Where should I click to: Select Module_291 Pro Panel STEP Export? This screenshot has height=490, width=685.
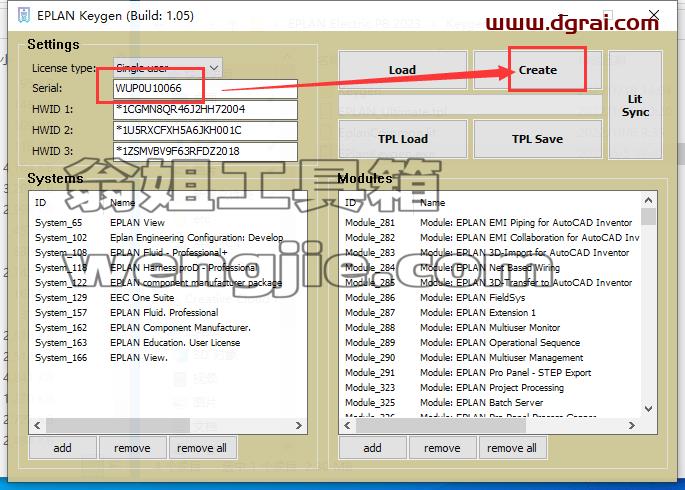pos(490,373)
